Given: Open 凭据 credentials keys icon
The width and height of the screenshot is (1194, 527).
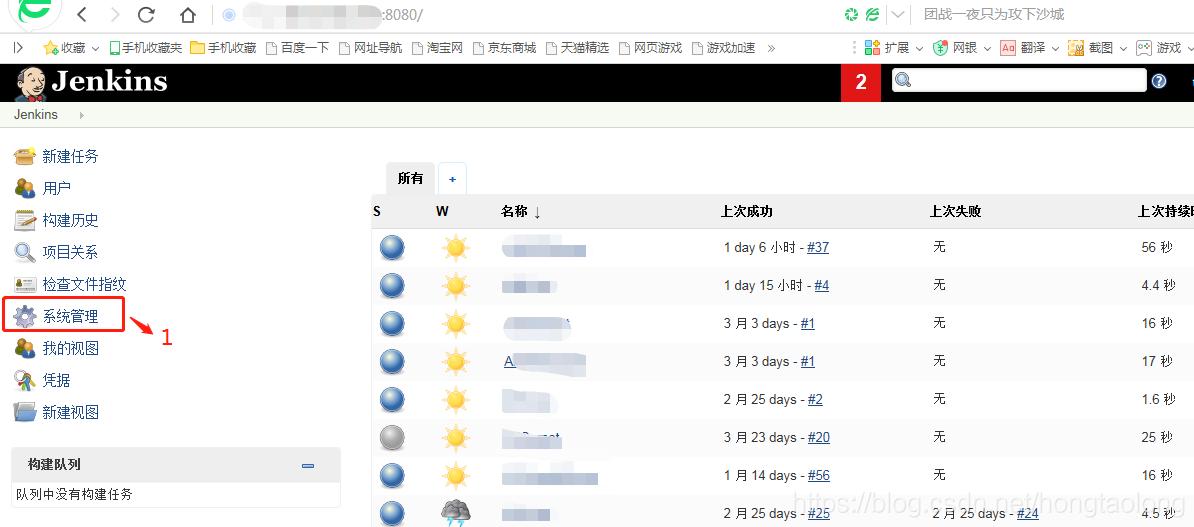Looking at the screenshot, I should [25, 380].
